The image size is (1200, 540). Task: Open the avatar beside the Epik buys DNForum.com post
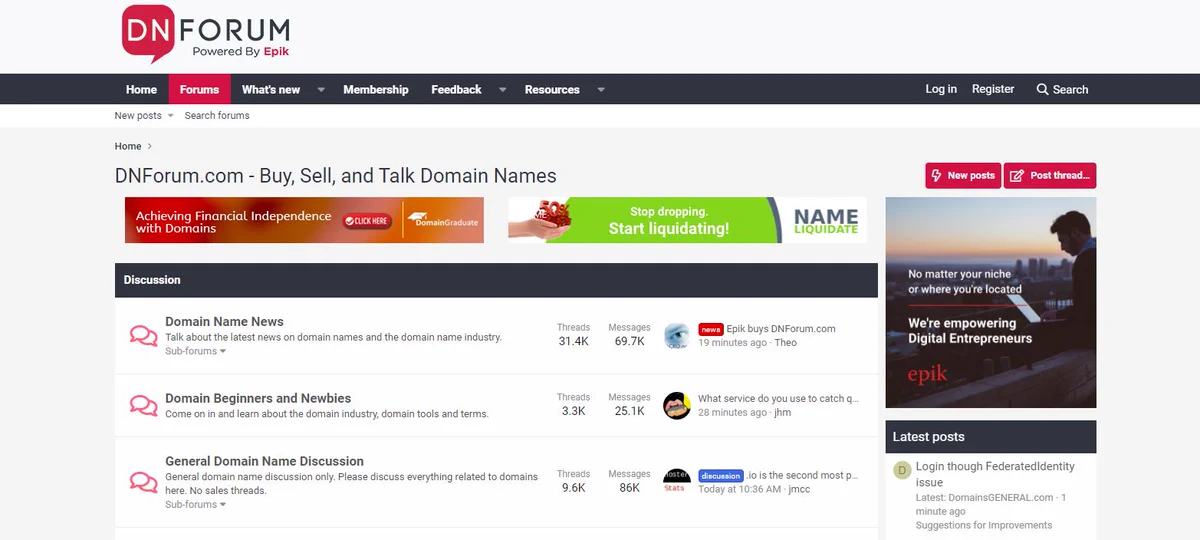click(677, 336)
